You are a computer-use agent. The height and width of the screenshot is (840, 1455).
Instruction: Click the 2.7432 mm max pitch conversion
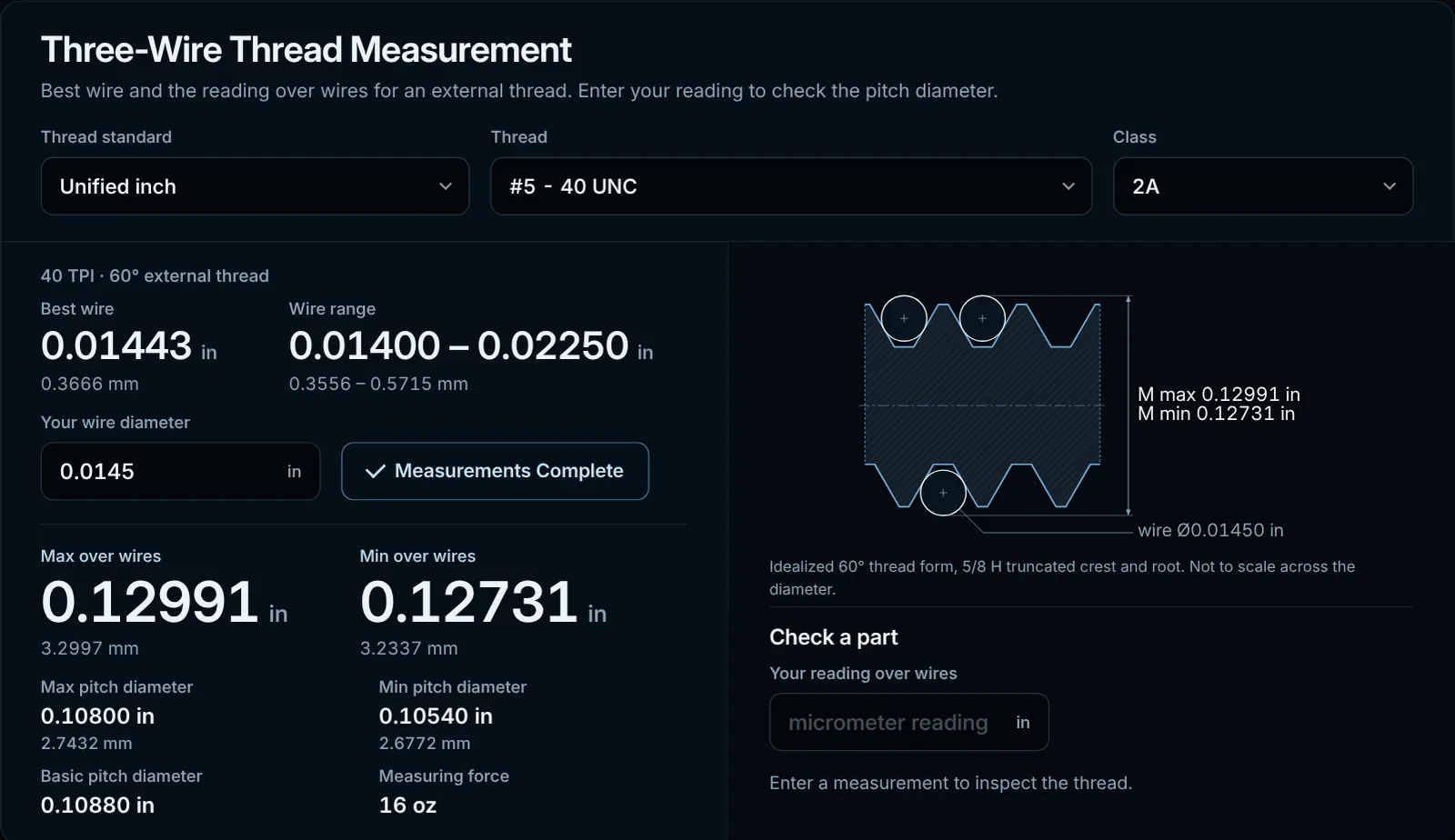pyautogui.click(x=86, y=743)
